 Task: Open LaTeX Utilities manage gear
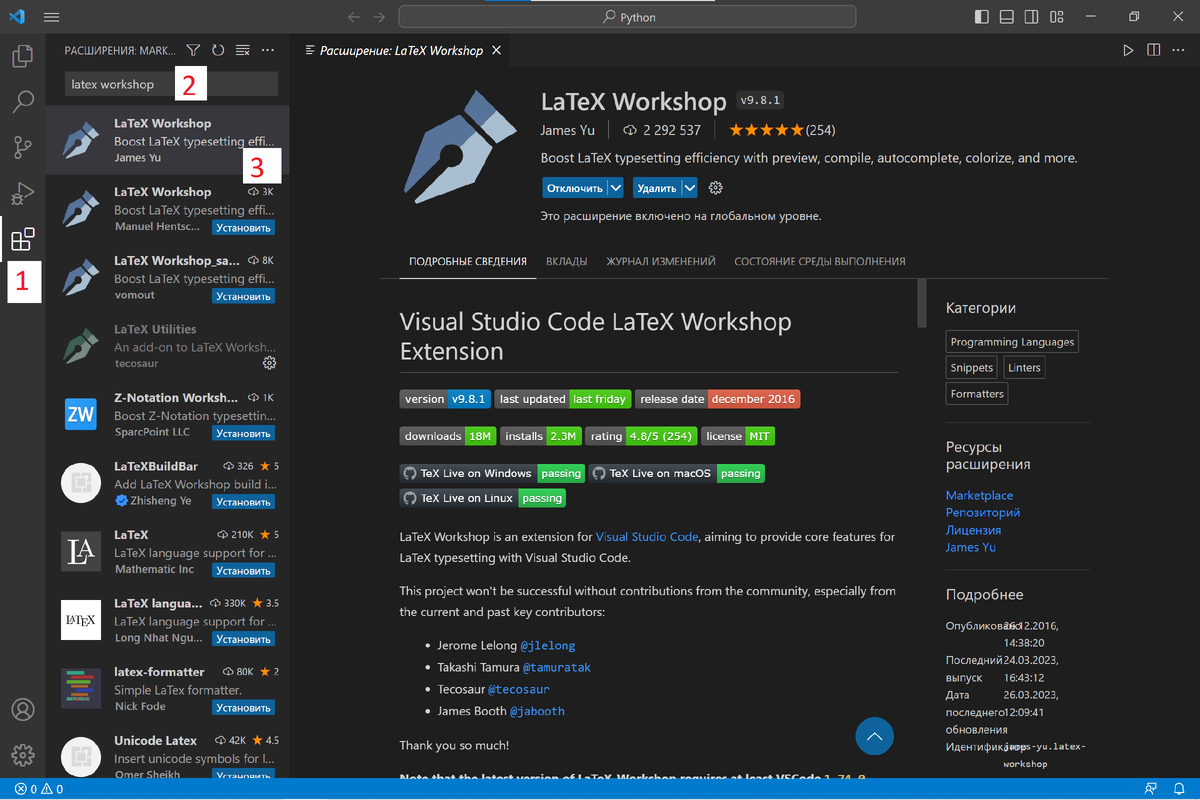[268, 362]
